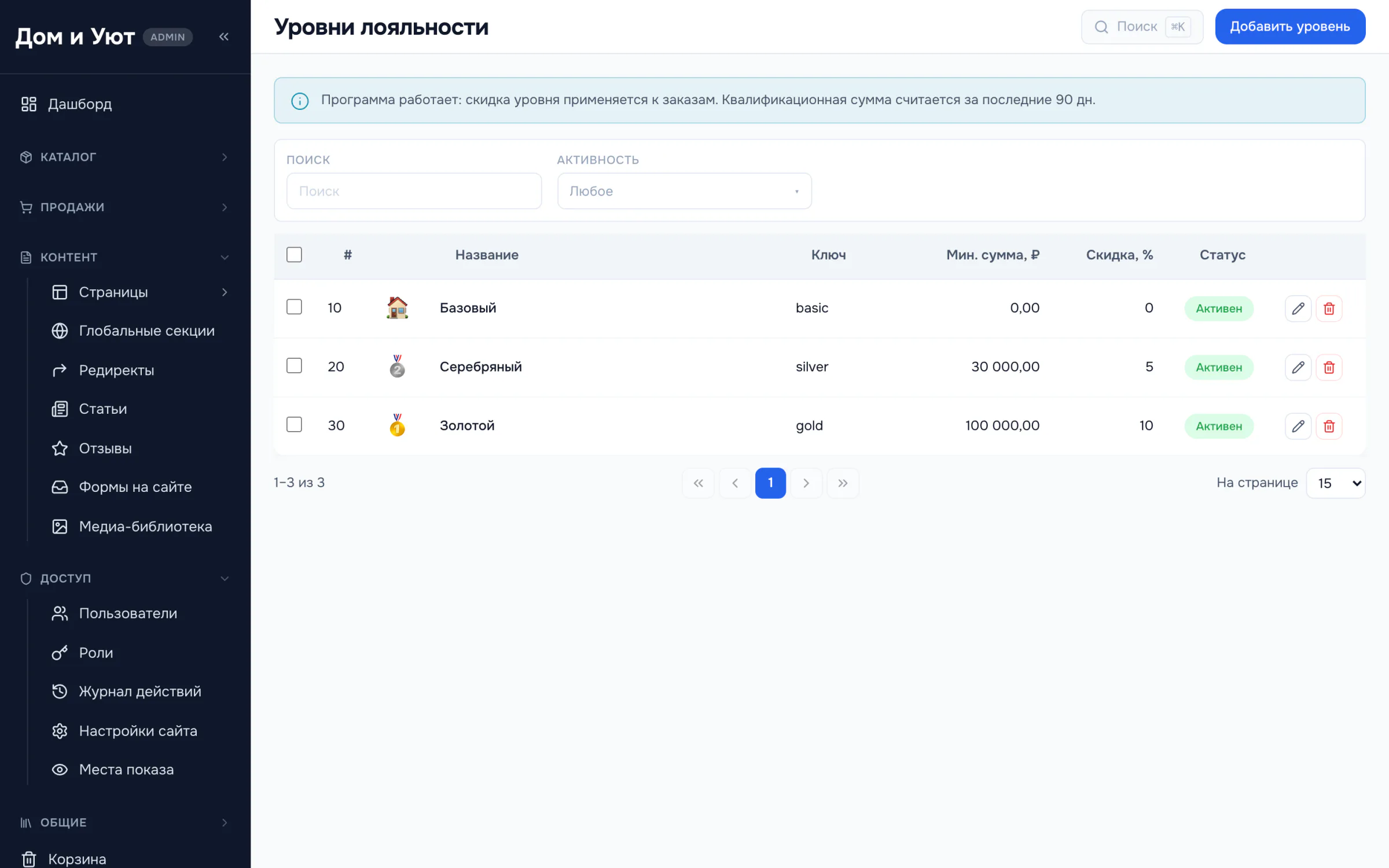
Task: Click the Редиректы arrow icon
Action: tap(60, 370)
